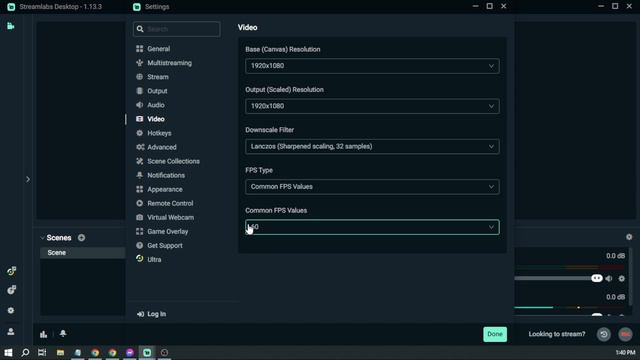Open Windows taskbar search
Screen dimensions: 640x360
[x=25, y=352]
